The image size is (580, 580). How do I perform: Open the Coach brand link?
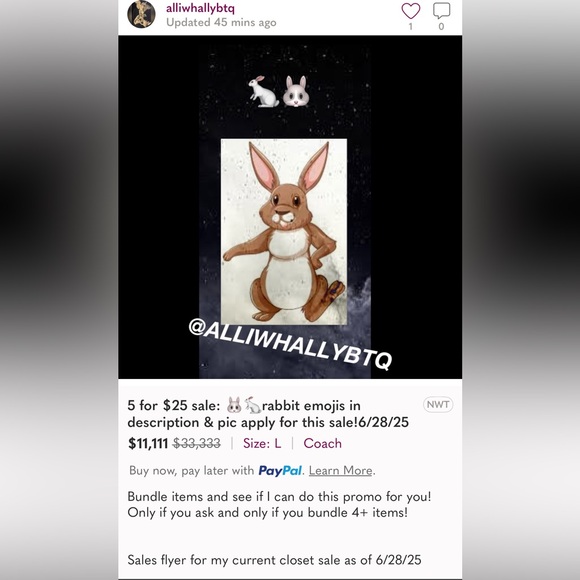[323, 443]
